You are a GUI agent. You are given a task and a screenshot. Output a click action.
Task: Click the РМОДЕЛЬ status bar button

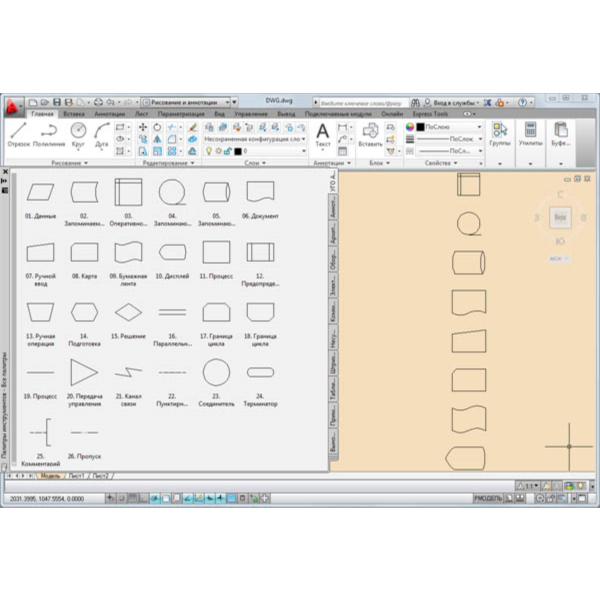point(488,498)
